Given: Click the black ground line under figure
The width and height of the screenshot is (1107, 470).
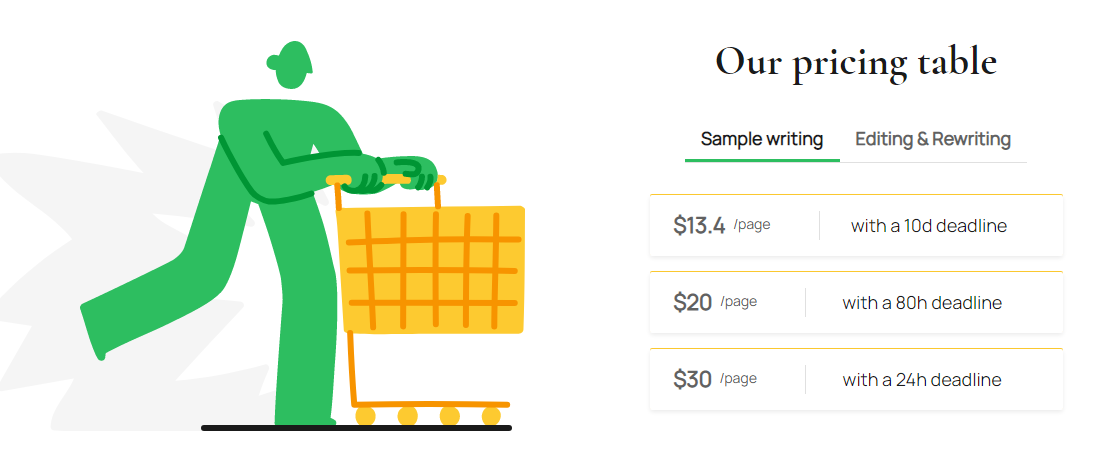Looking at the screenshot, I should [x=357, y=428].
